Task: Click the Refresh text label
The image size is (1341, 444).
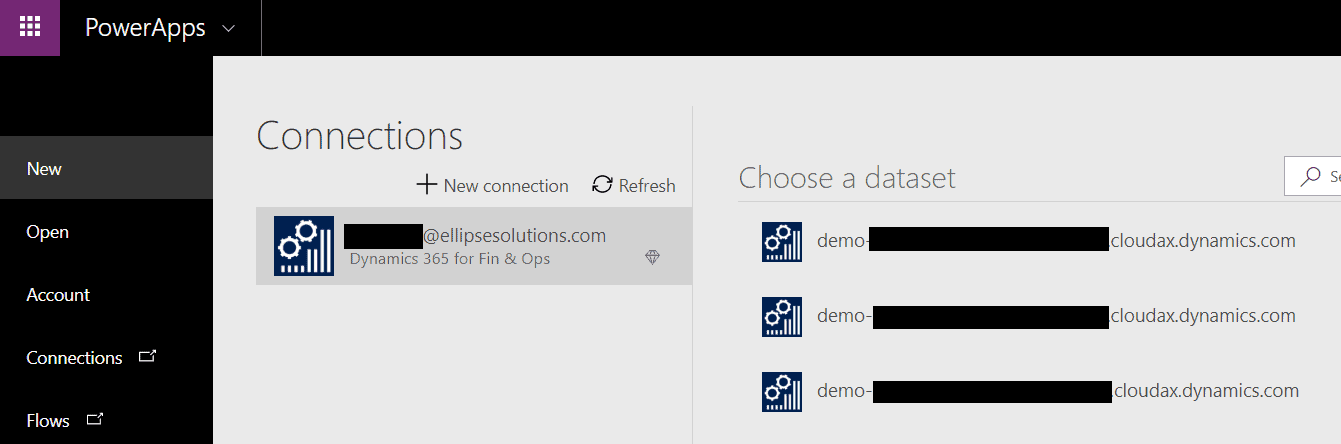Action: (x=647, y=185)
